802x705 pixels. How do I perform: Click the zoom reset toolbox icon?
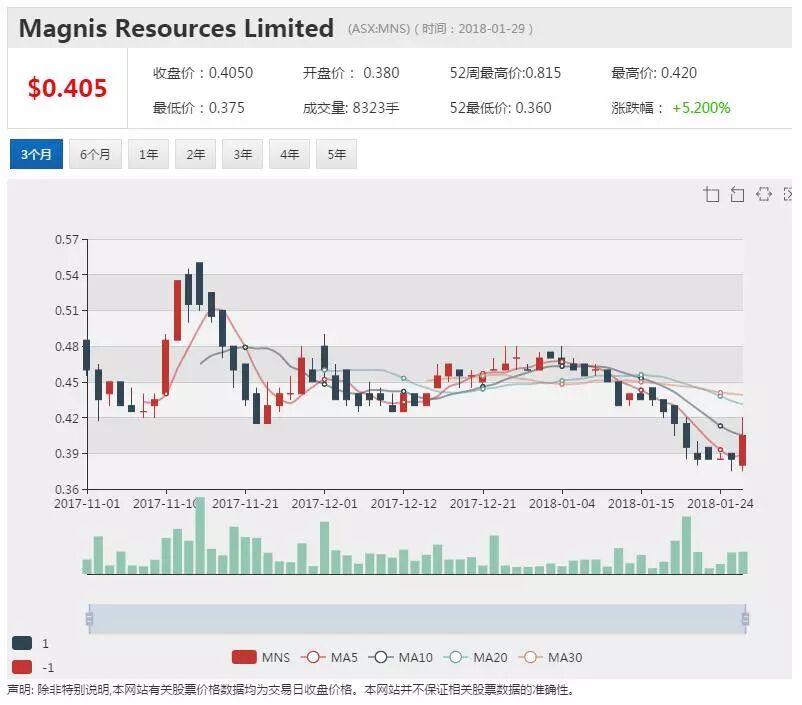pyautogui.click(x=737, y=194)
